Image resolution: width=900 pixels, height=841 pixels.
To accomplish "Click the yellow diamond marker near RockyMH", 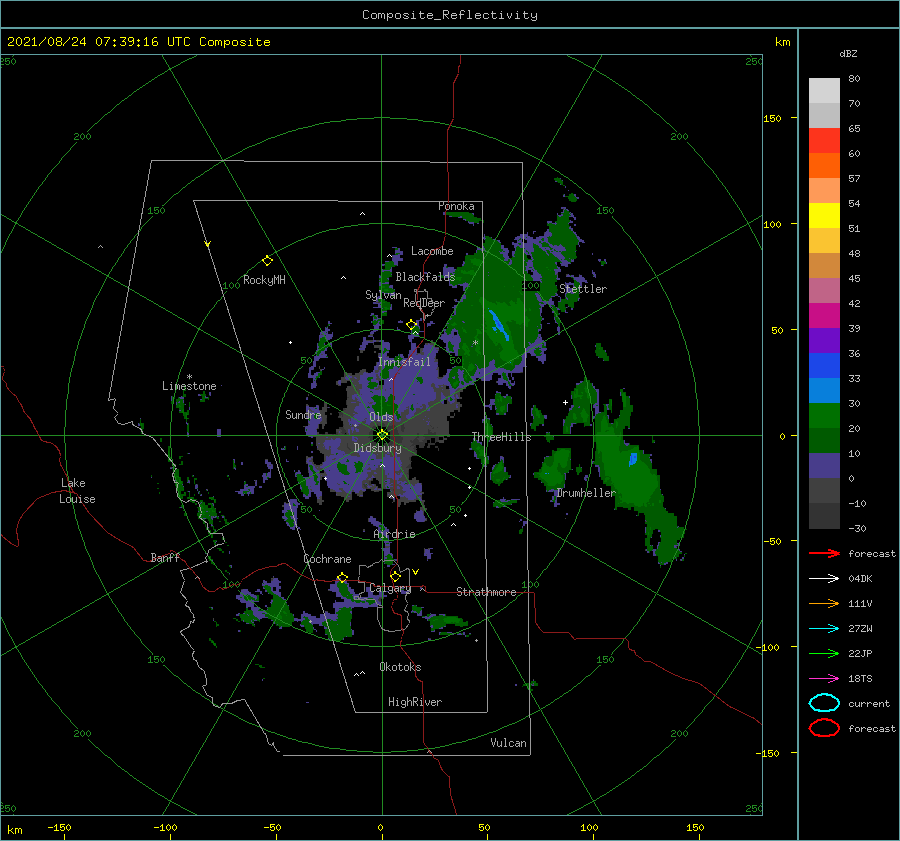I will pos(267,261).
